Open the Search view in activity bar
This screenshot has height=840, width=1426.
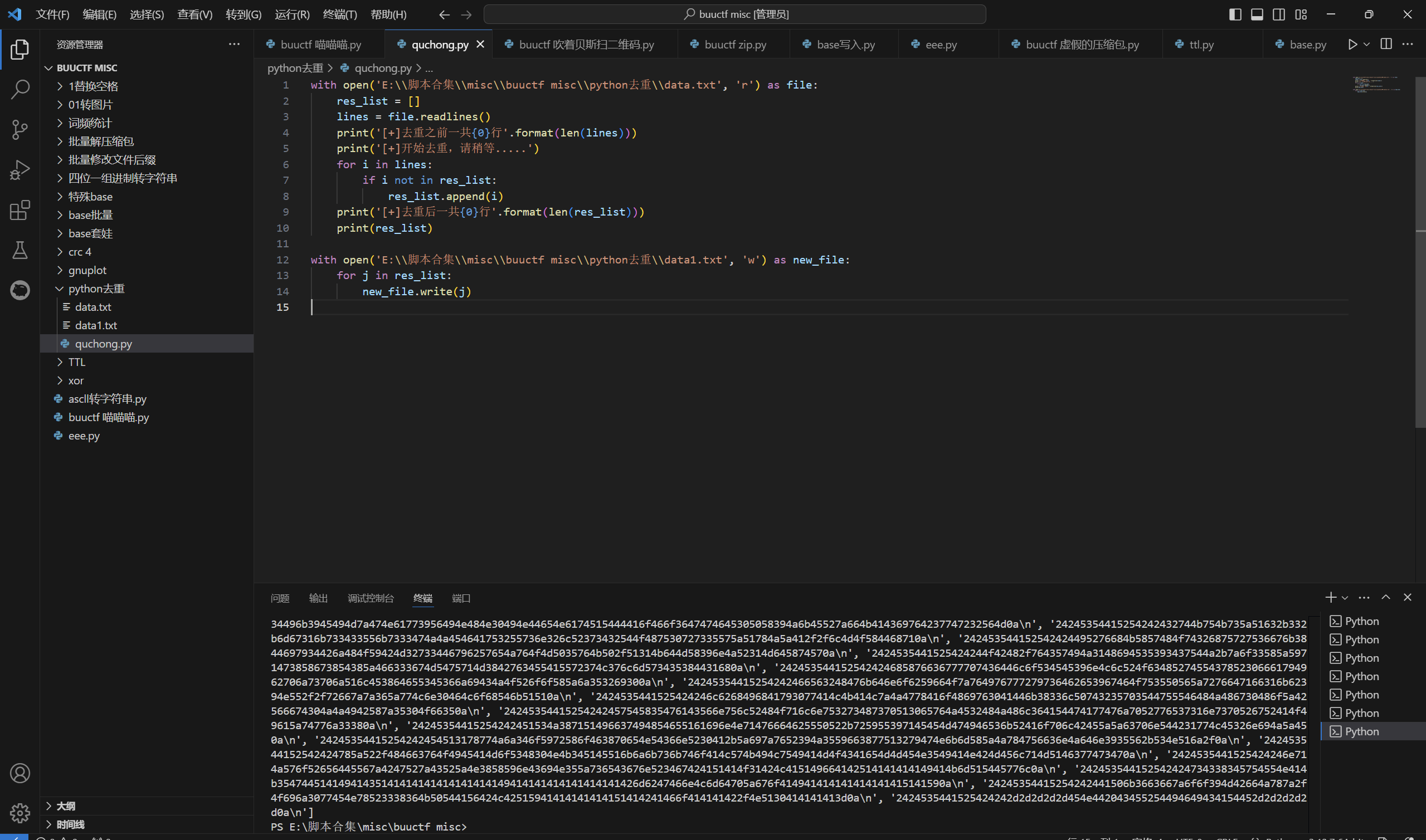(x=20, y=90)
